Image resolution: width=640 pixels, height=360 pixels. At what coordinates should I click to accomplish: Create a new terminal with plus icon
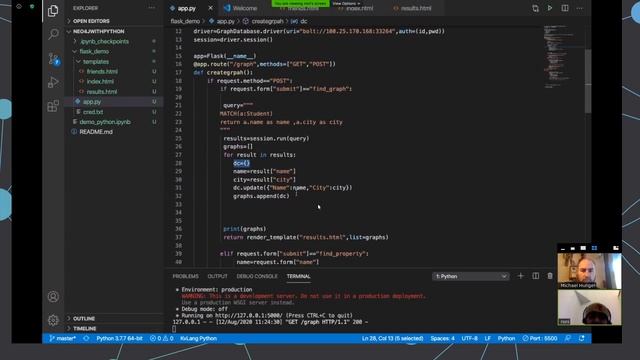[520, 276]
